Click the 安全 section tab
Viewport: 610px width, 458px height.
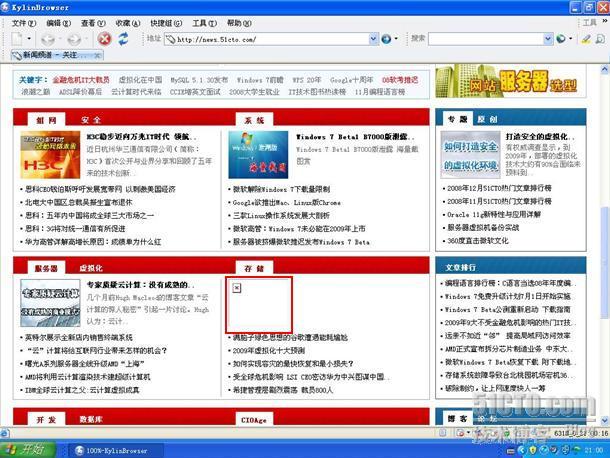(91, 120)
